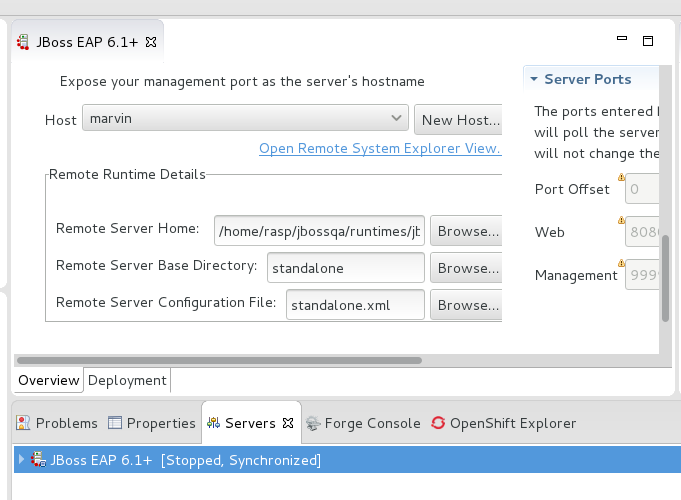Browse for Remote Server Home
This screenshot has height=500, width=681.
[x=466, y=231]
